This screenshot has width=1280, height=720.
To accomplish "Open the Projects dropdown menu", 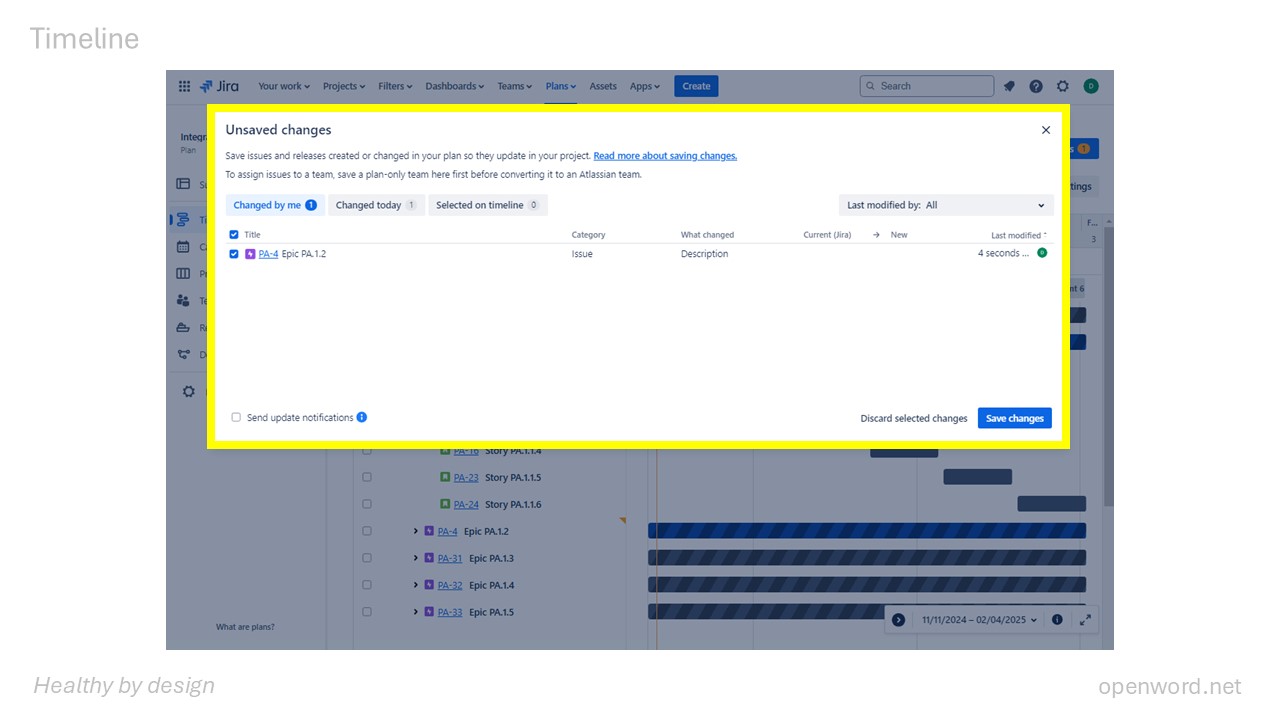I will (344, 86).
